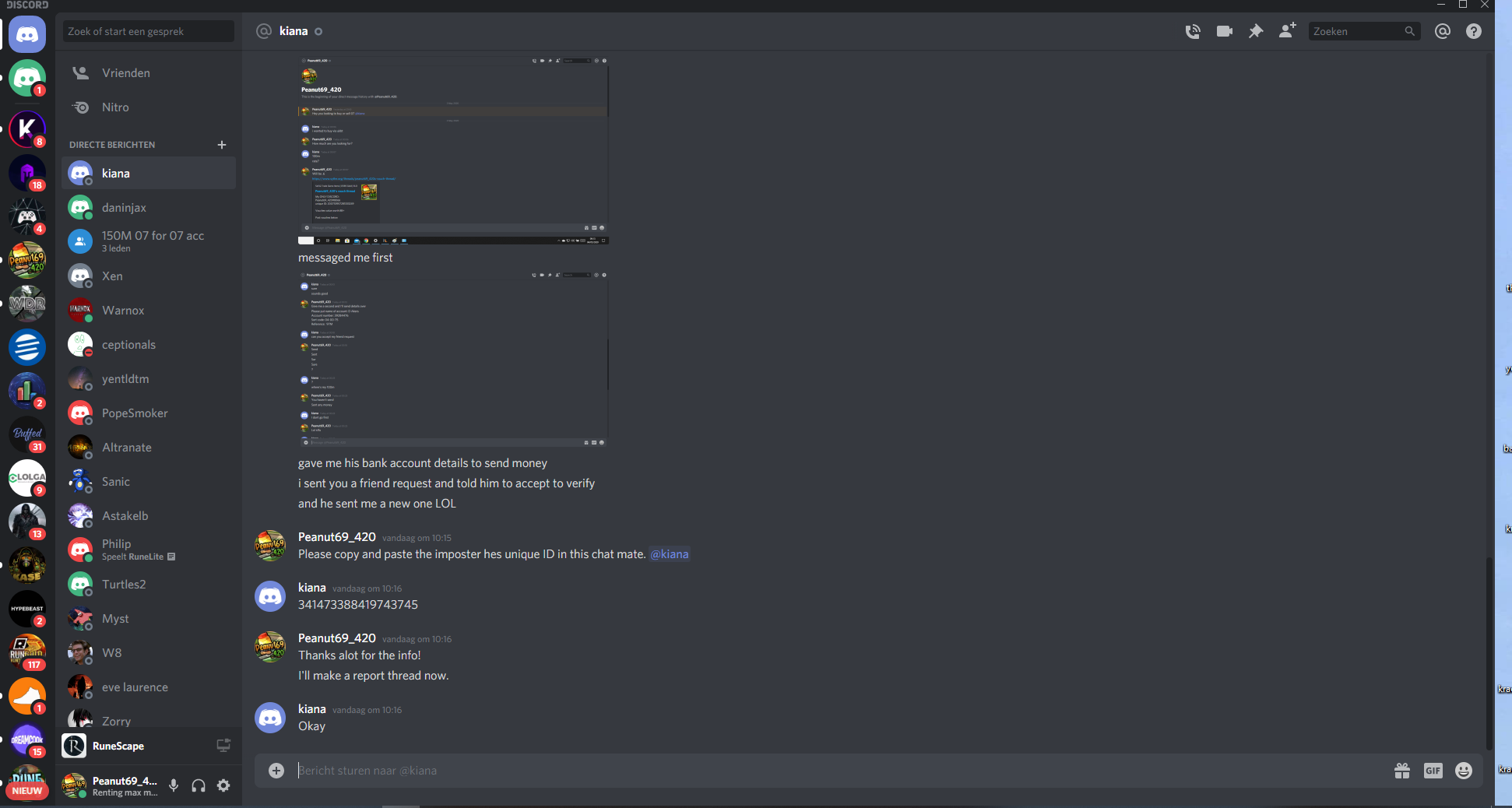Create a new direct message with plus

pos(222,145)
